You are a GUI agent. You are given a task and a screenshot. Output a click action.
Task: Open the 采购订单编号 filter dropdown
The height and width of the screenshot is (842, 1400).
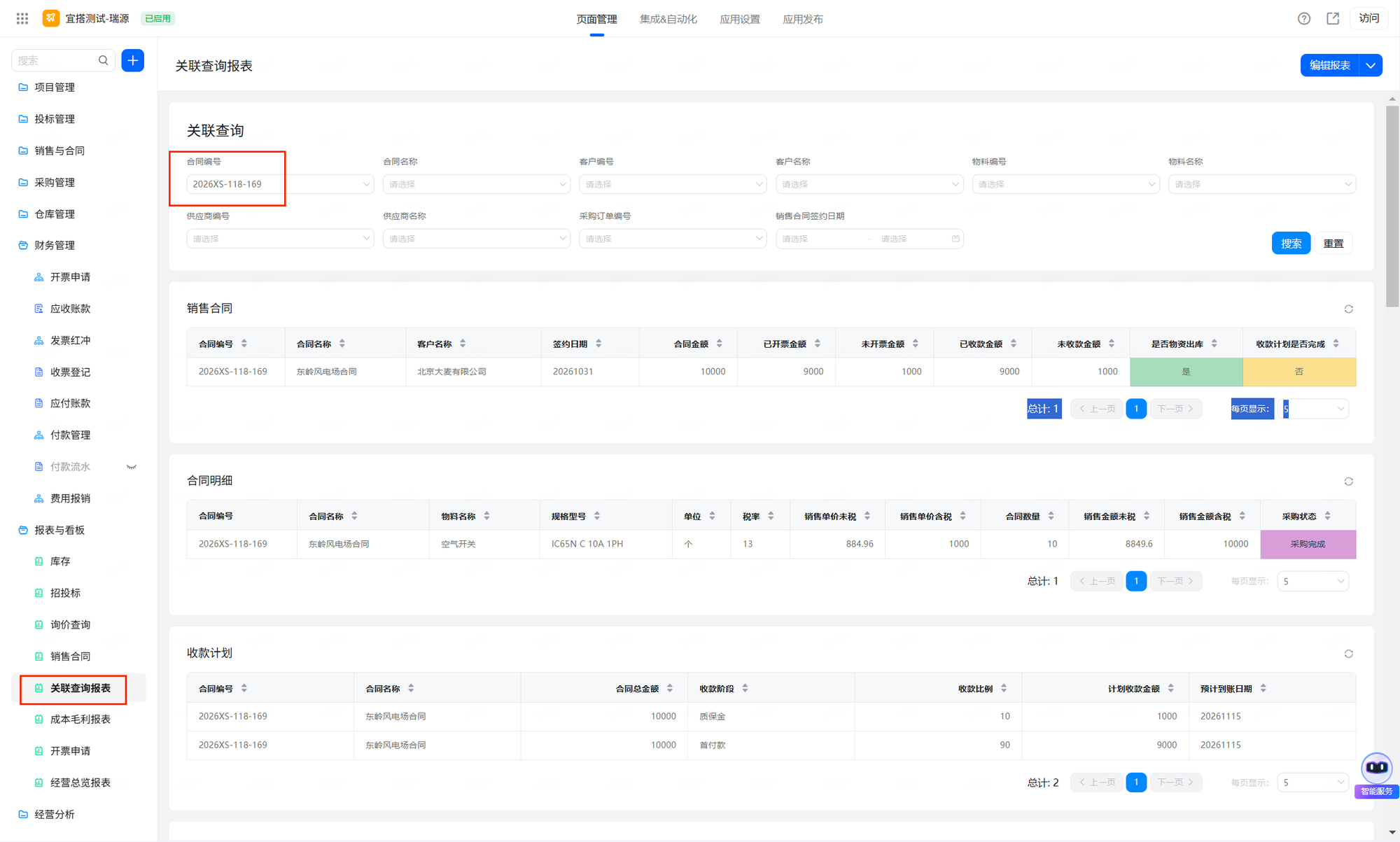tap(673, 239)
